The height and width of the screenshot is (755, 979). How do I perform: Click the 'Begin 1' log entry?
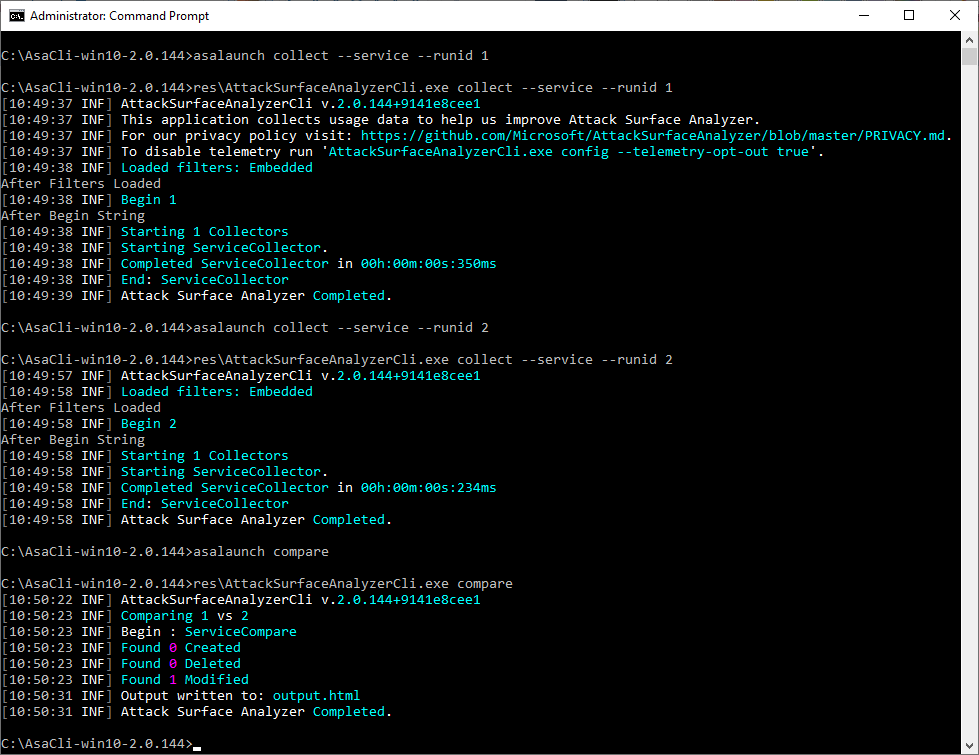click(x=149, y=200)
